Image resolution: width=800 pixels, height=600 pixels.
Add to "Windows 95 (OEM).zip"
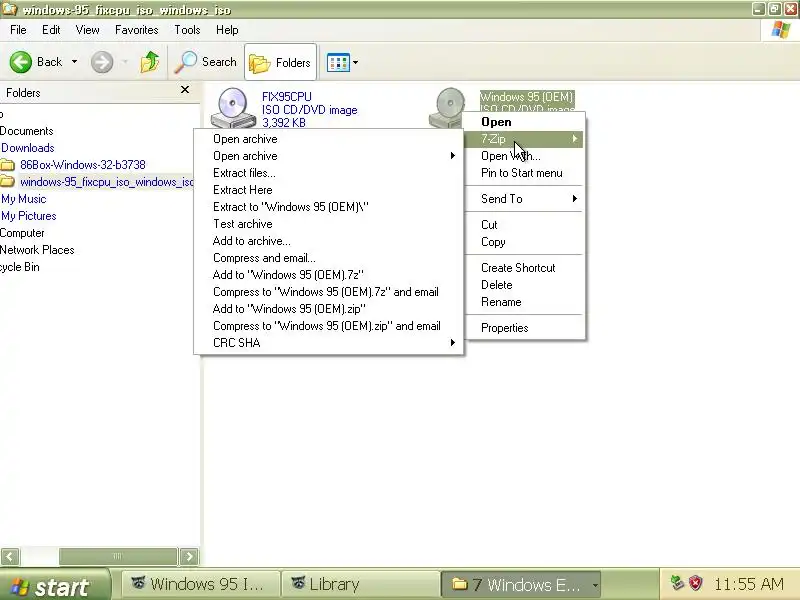(x=329, y=309)
